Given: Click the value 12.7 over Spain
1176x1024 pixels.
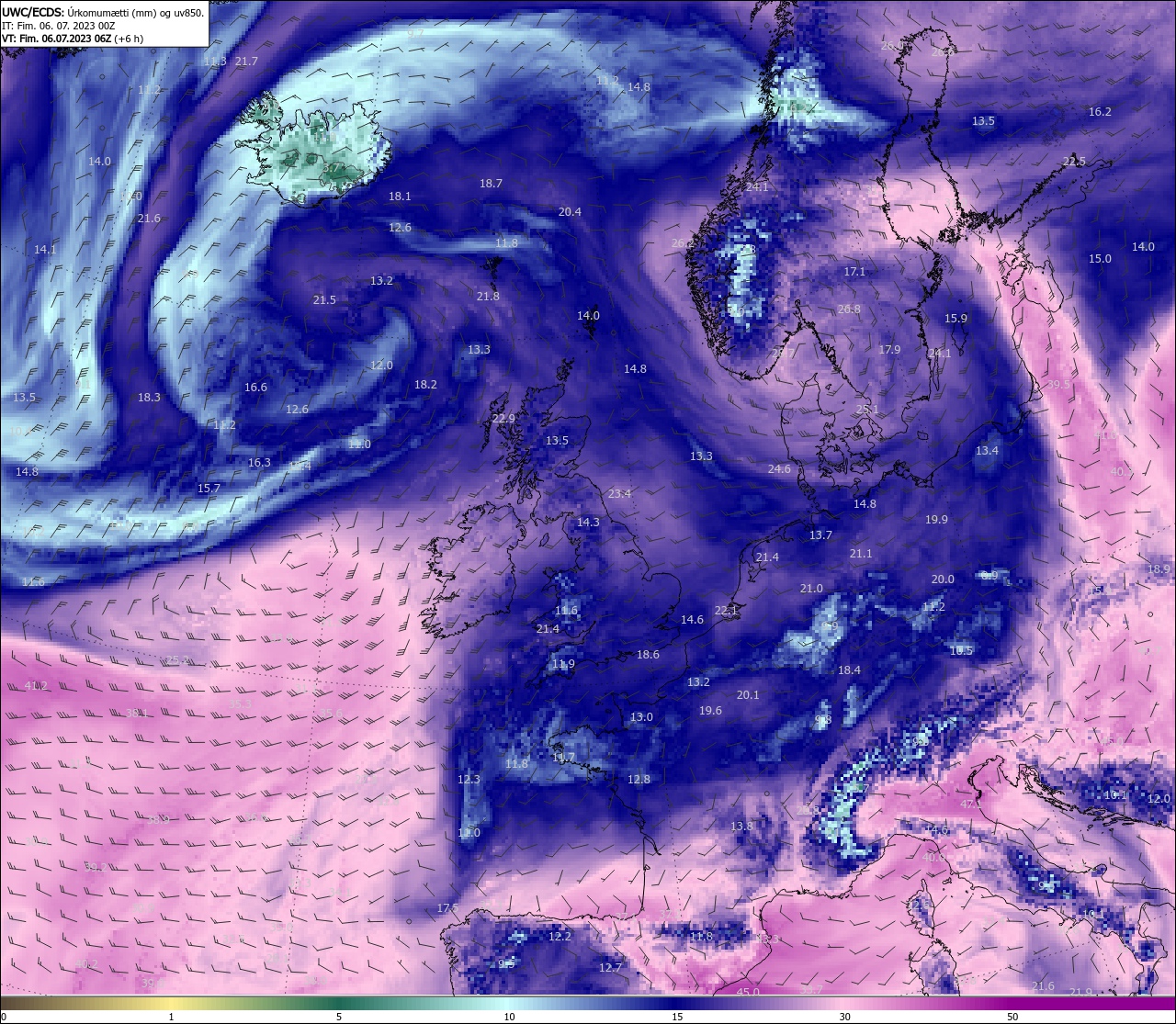Looking at the screenshot, I should [x=610, y=968].
